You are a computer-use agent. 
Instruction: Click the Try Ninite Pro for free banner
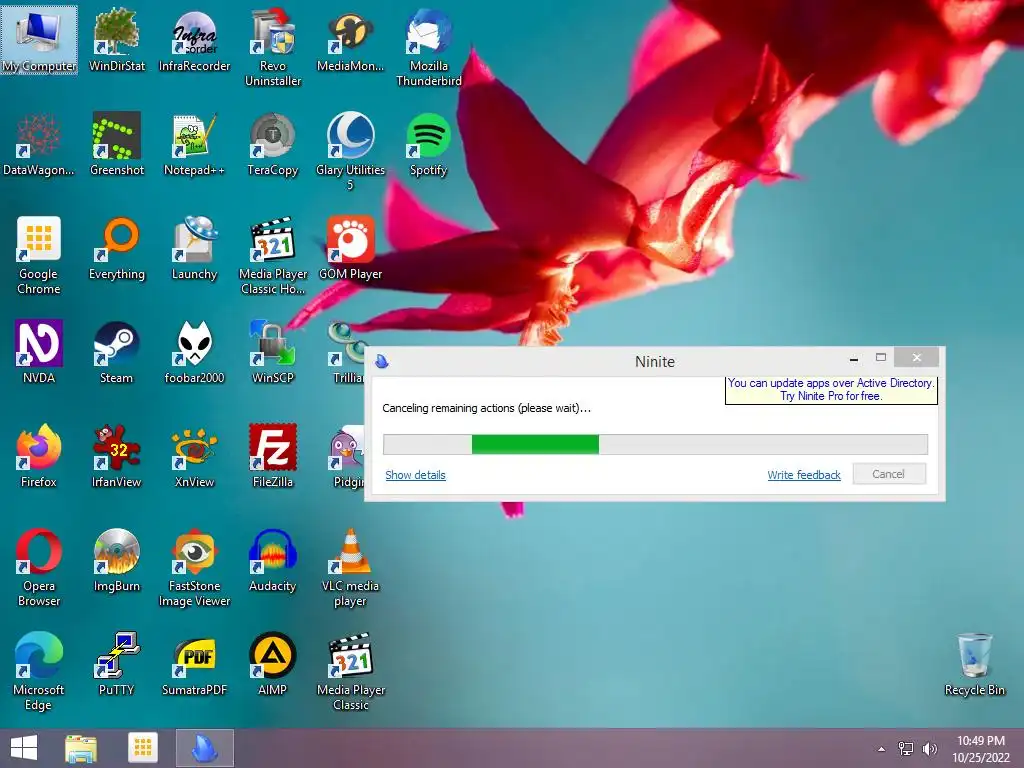tap(831, 389)
